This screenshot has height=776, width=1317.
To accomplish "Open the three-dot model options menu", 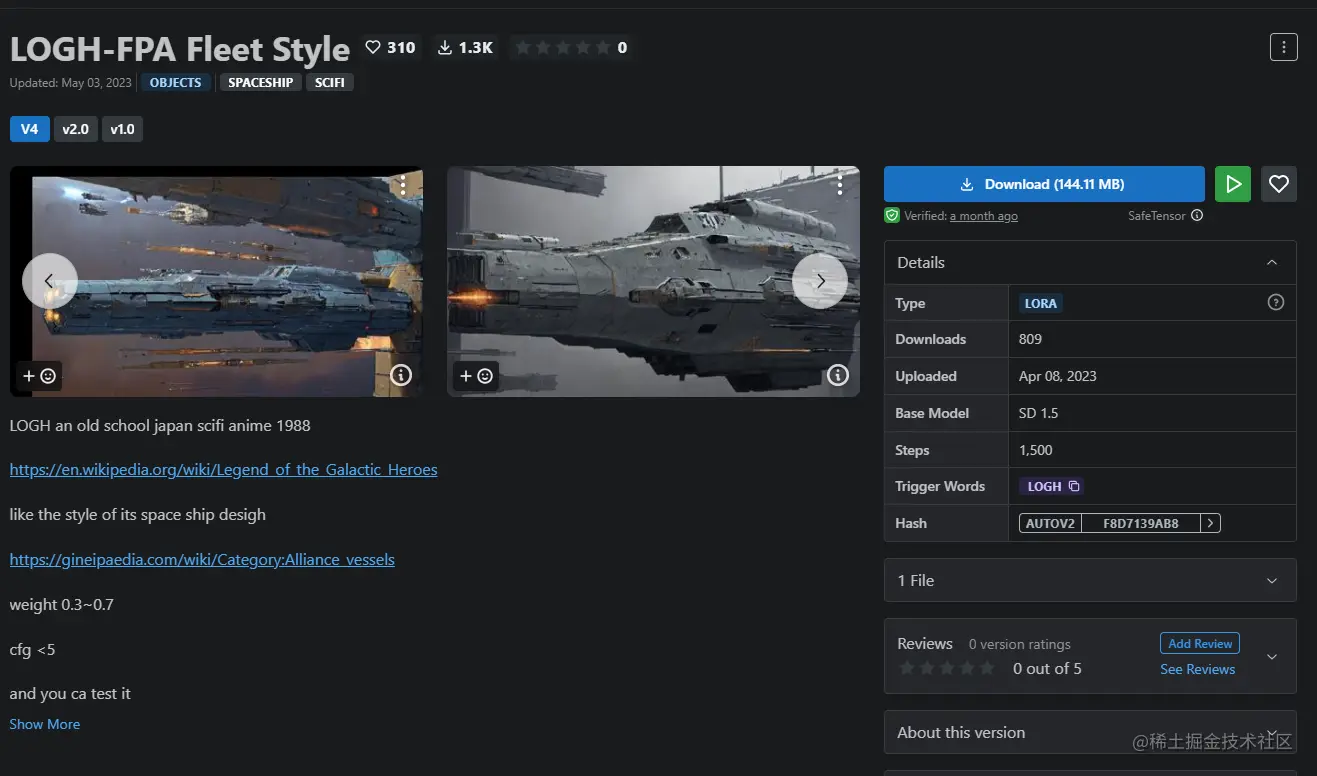I will click(1283, 47).
